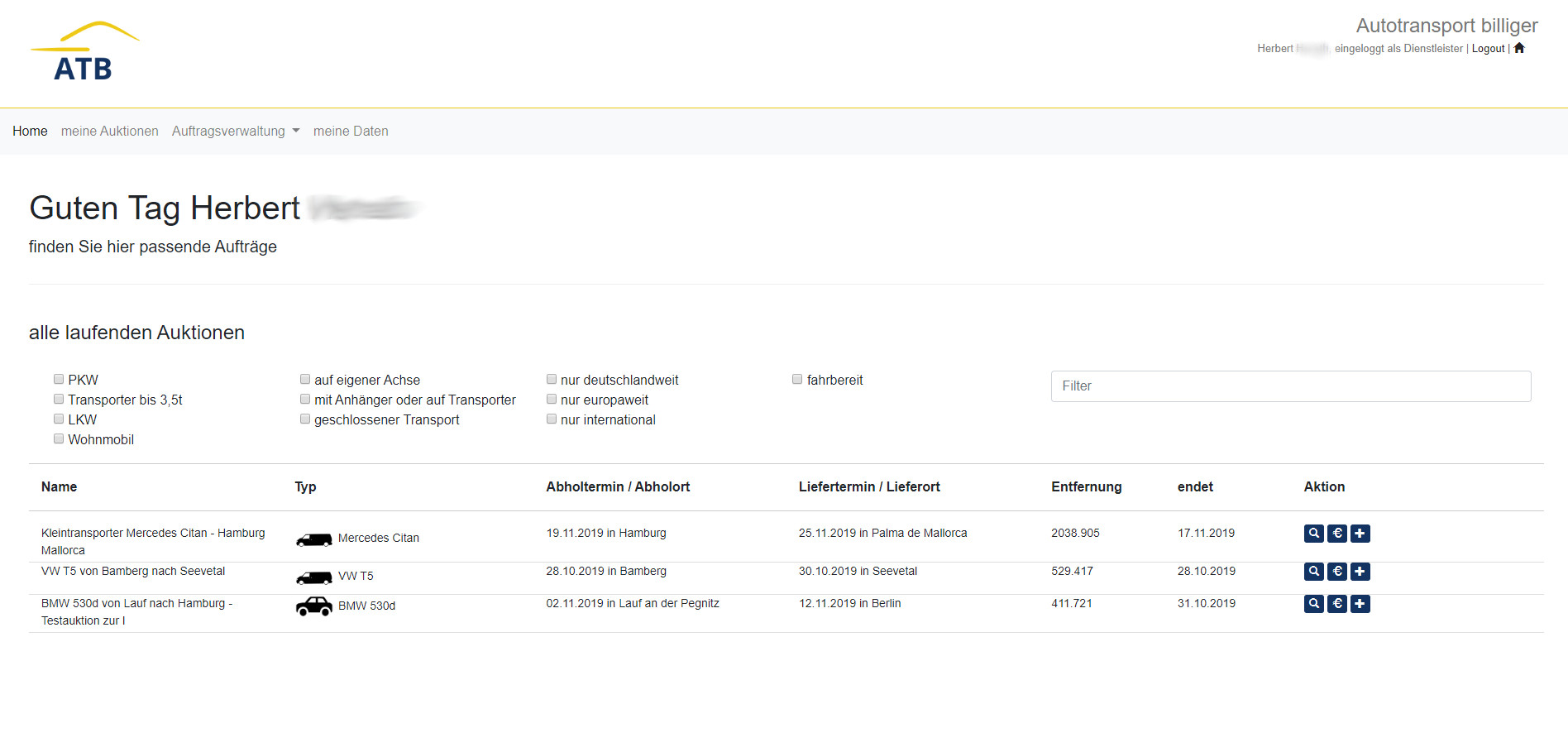Viewport: 1568px width, 752px height.
Task: Click the magnifier icon for Mercedes Citan auction
Action: [1313, 534]
